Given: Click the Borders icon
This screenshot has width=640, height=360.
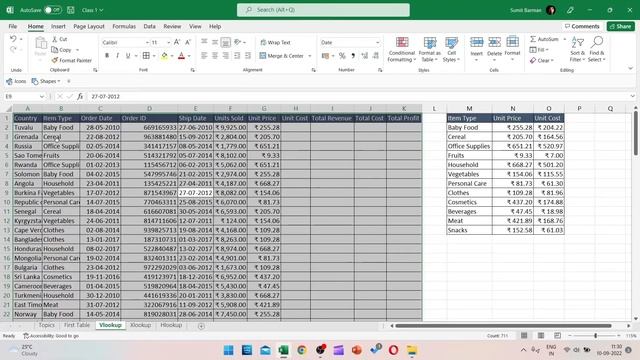Looking at the screenshot, I should coord(146,56).
